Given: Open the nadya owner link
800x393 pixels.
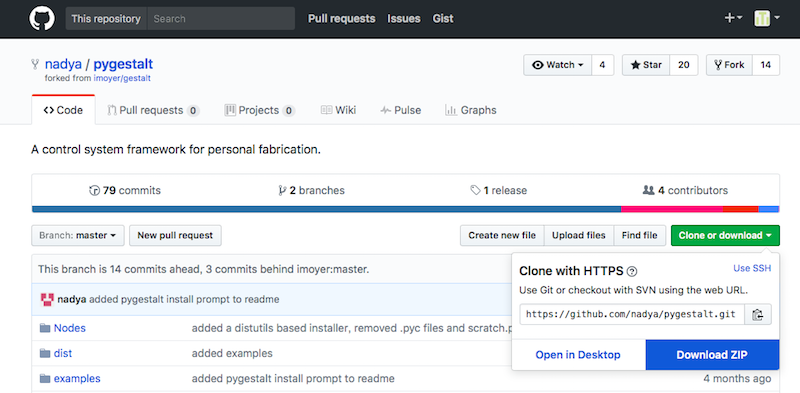Looking at the screenshot, I should pos(62,64).
